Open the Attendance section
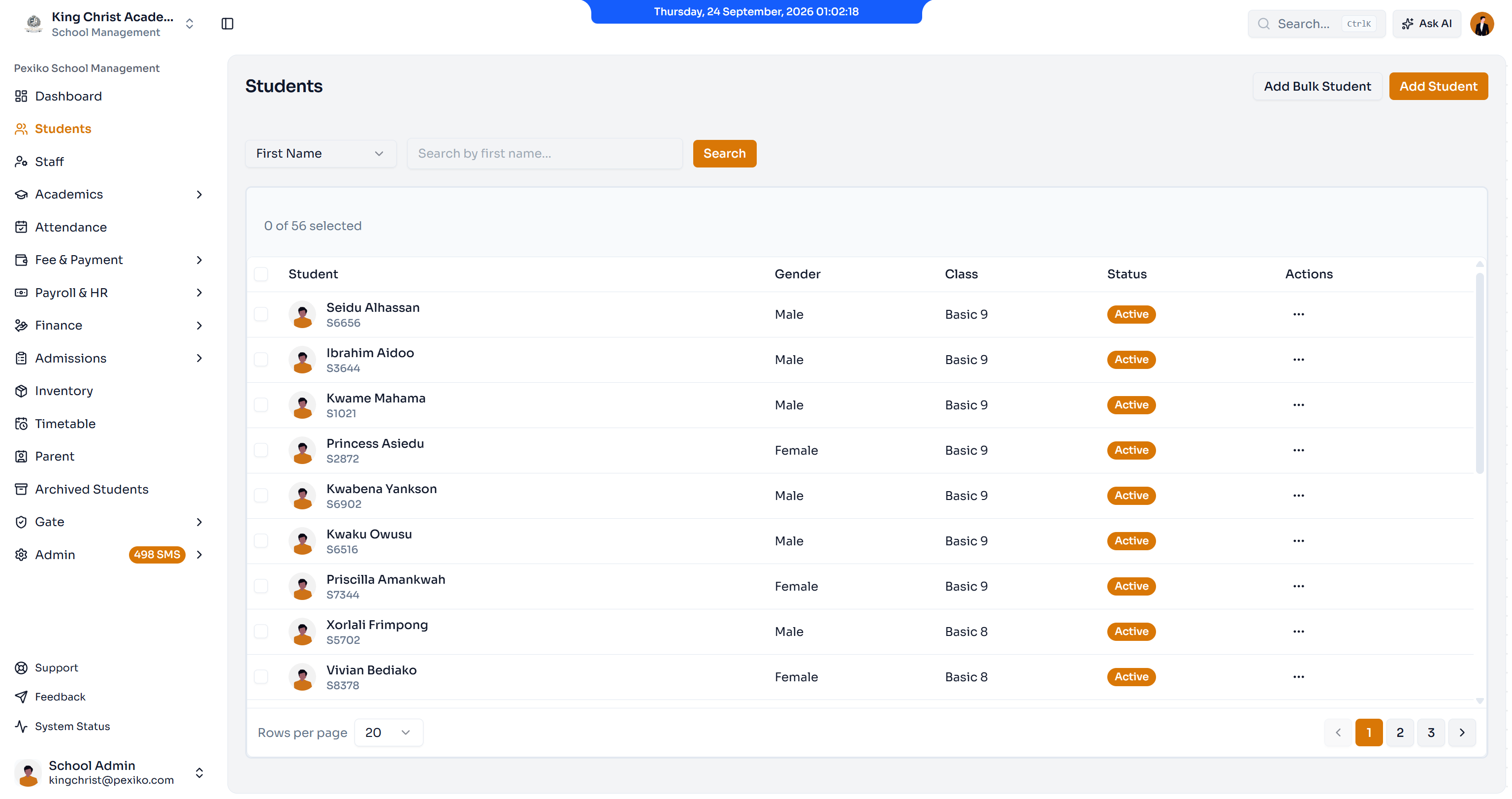This screenshot has width=1512, height=799. tap(110, 227)
